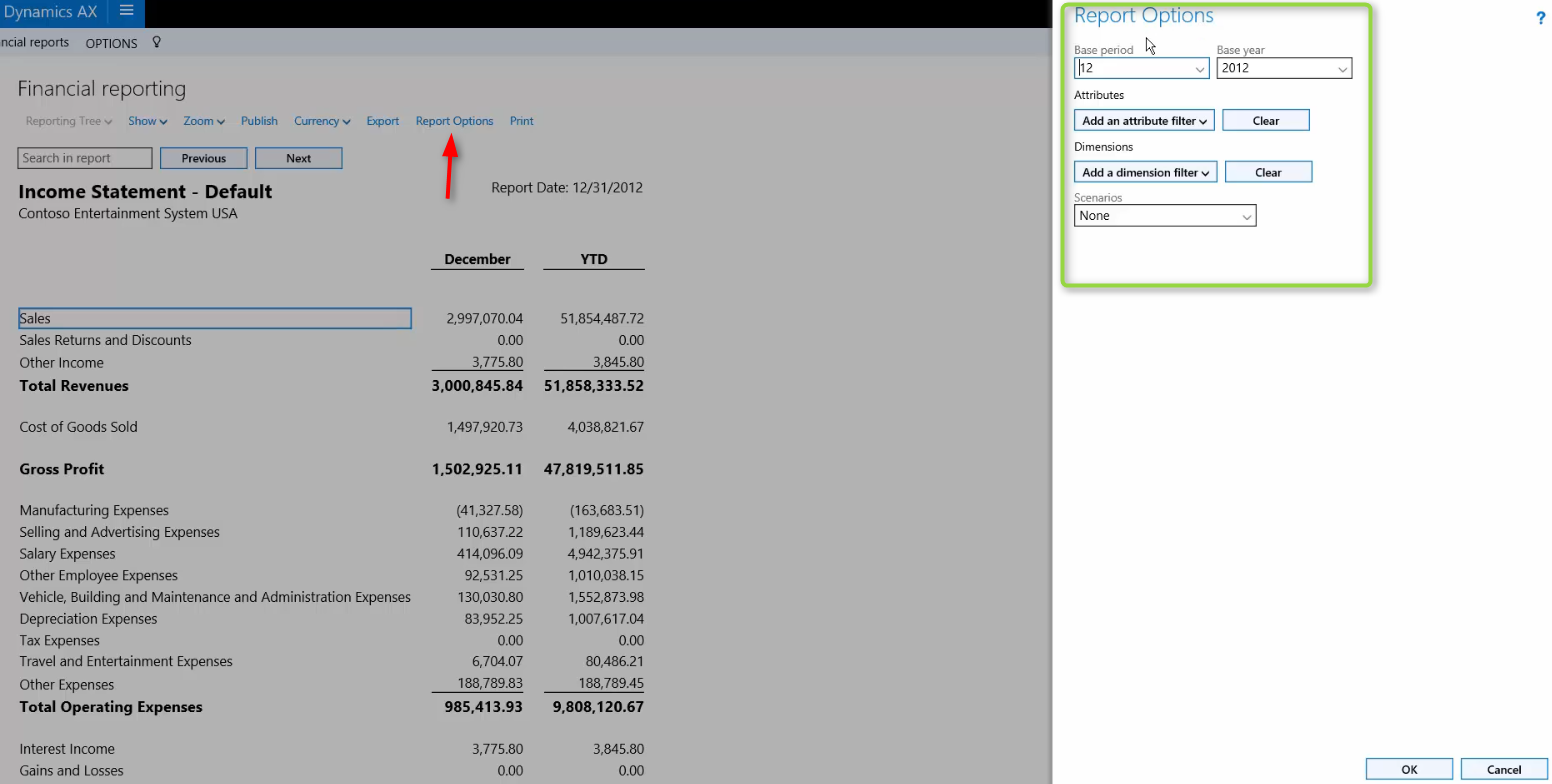
Task: Open the Currency dropdown
Action: [322, 121]
